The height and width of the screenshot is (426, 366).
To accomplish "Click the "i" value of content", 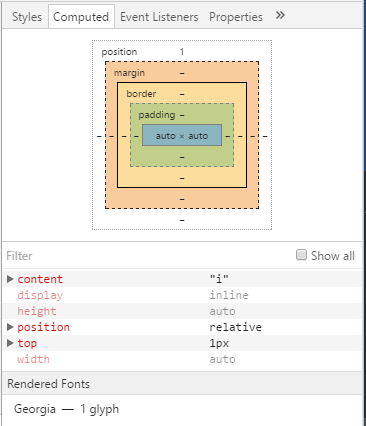I will [x=219, y=279].
